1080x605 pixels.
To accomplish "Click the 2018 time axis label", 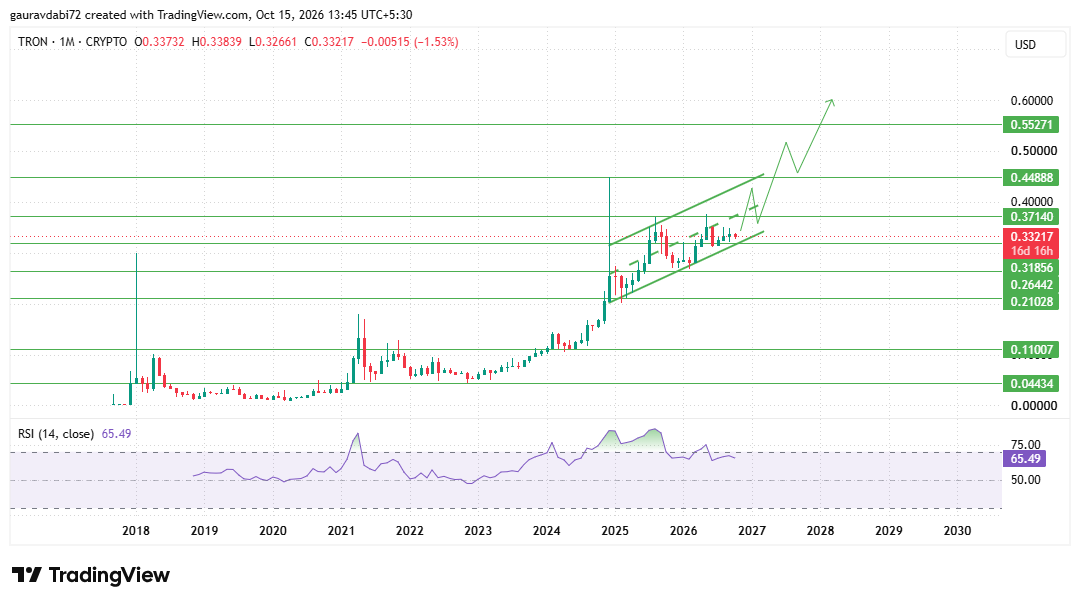I will pyautogui.click(x=136, y=531).
